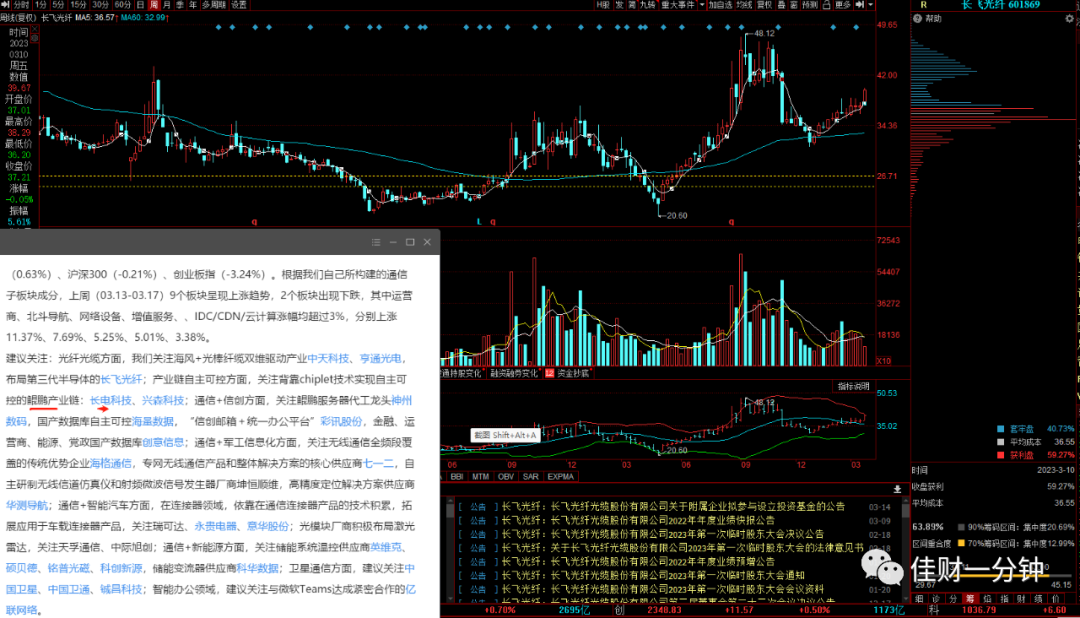Select the 1分 period tab
This screenshot has width=1080, height=618.
pyautogui.click(x=41, y=4)
